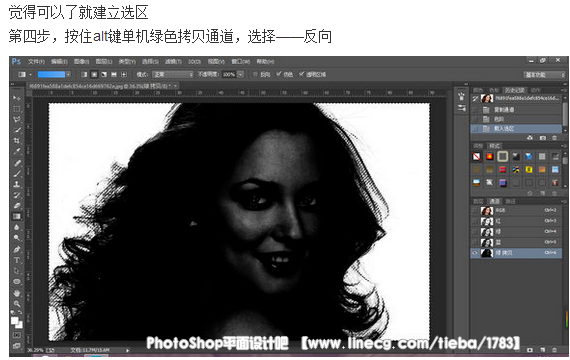The image size is (570, 360).
Task: Select the Zoom tool in the toolbox
Action: tap(17, 304)
